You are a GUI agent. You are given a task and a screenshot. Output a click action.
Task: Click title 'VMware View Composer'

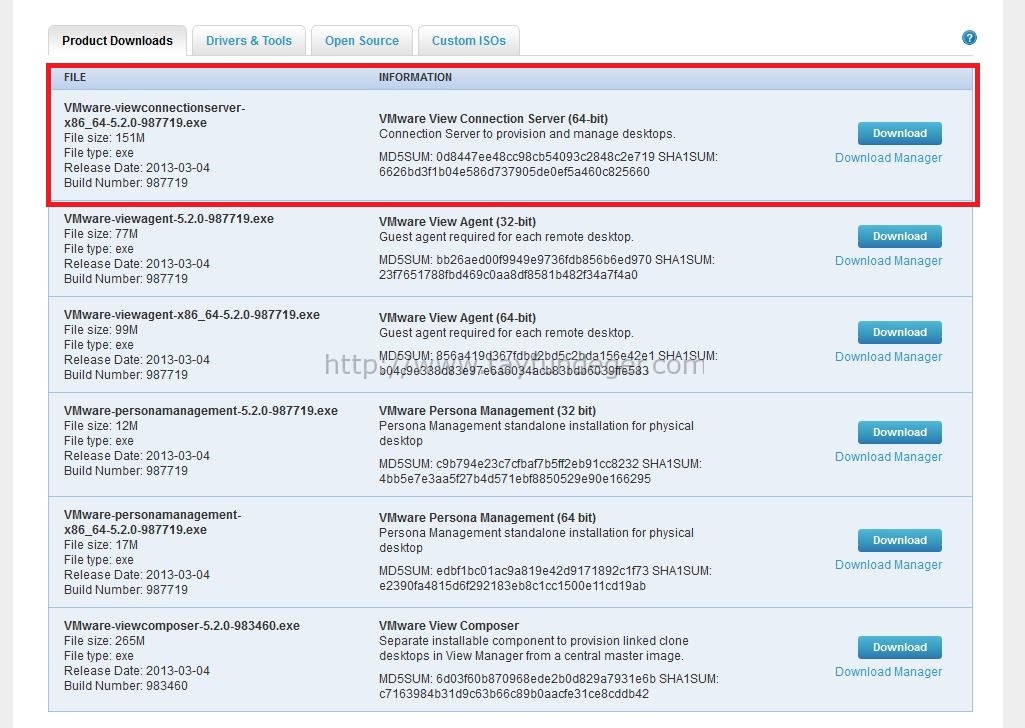449,626
